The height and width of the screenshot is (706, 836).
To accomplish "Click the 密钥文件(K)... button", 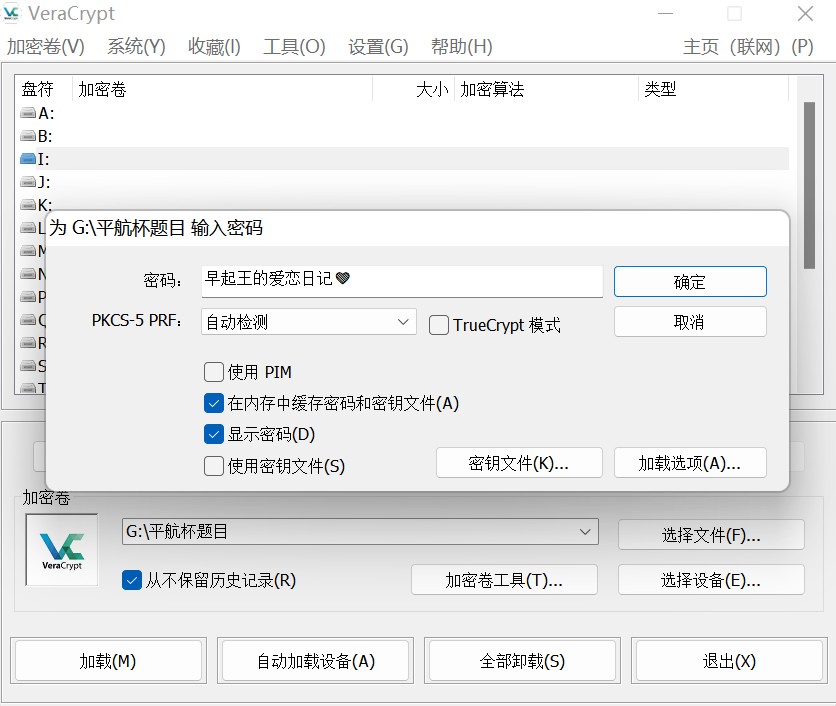I will tap(519, 463).
